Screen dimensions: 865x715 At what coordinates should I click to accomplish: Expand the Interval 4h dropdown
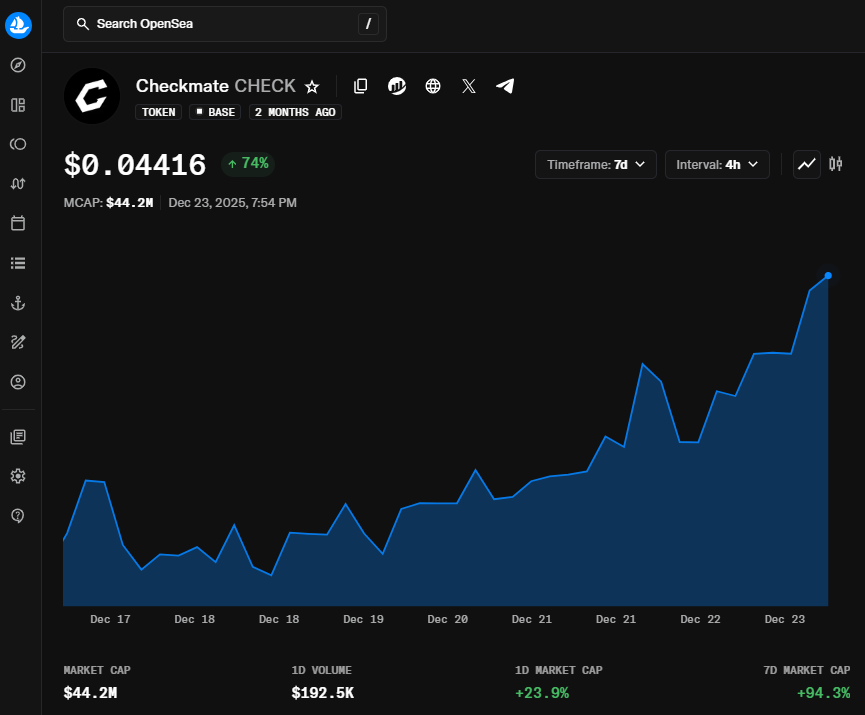click(x=717, y=164)
